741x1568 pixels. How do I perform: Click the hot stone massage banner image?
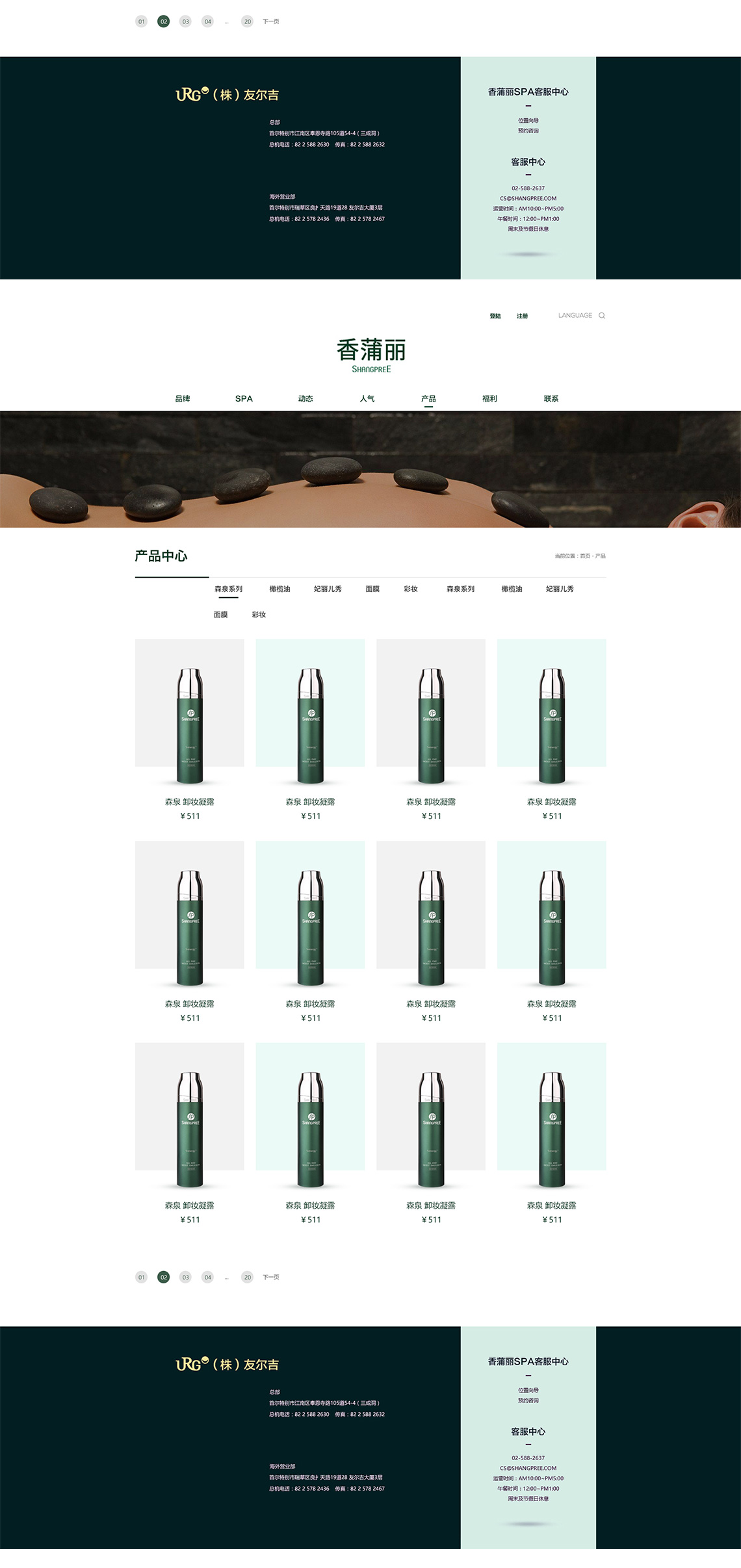point(370,469)
